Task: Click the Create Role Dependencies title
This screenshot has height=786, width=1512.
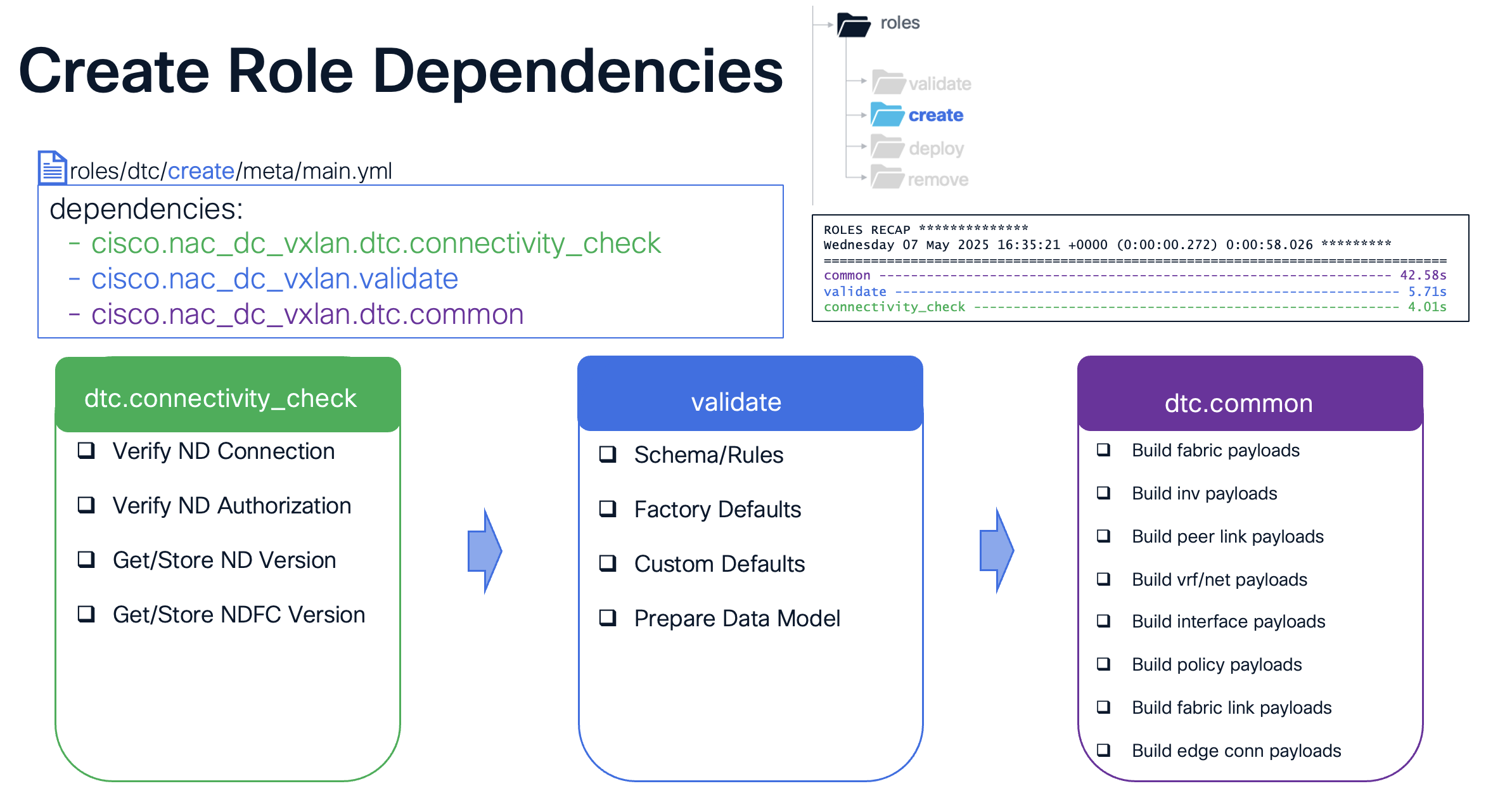Action: coord(401,71)
